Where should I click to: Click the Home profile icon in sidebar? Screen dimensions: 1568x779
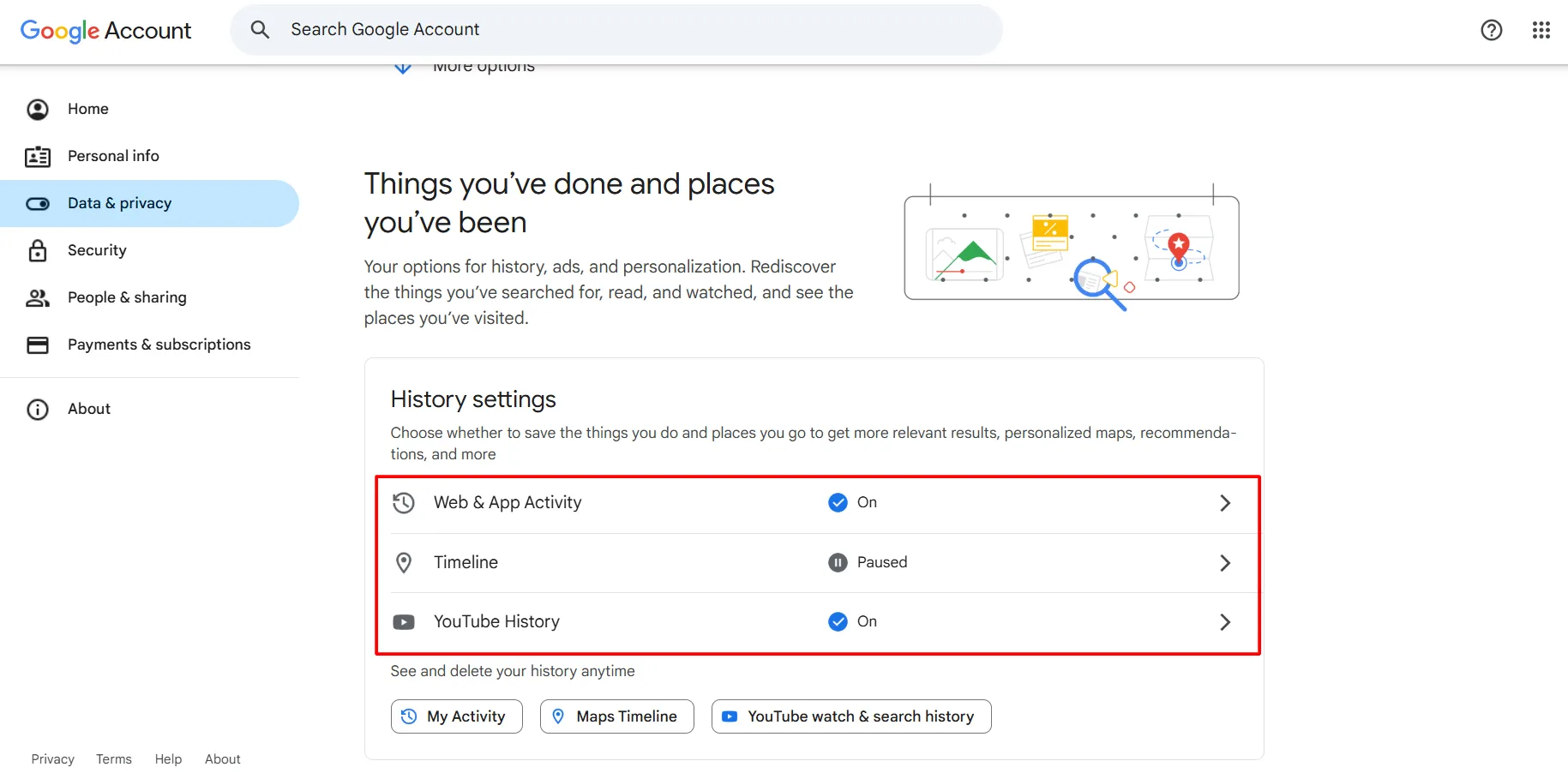[38, 109]
